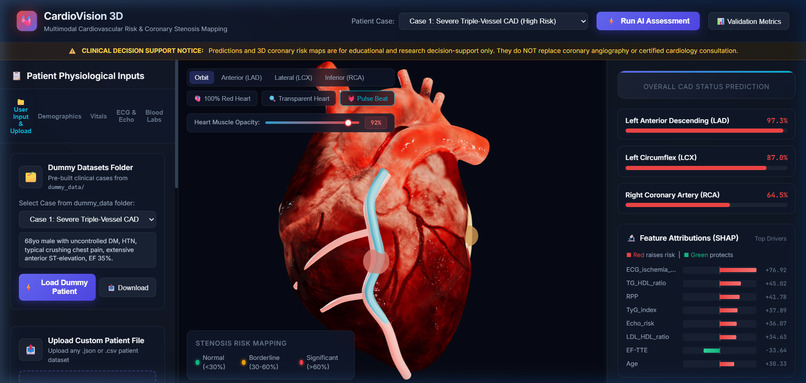806x383 pixels.
Task: Click the folder icon above User Input & Upload
Action: [x=21, y=102]
